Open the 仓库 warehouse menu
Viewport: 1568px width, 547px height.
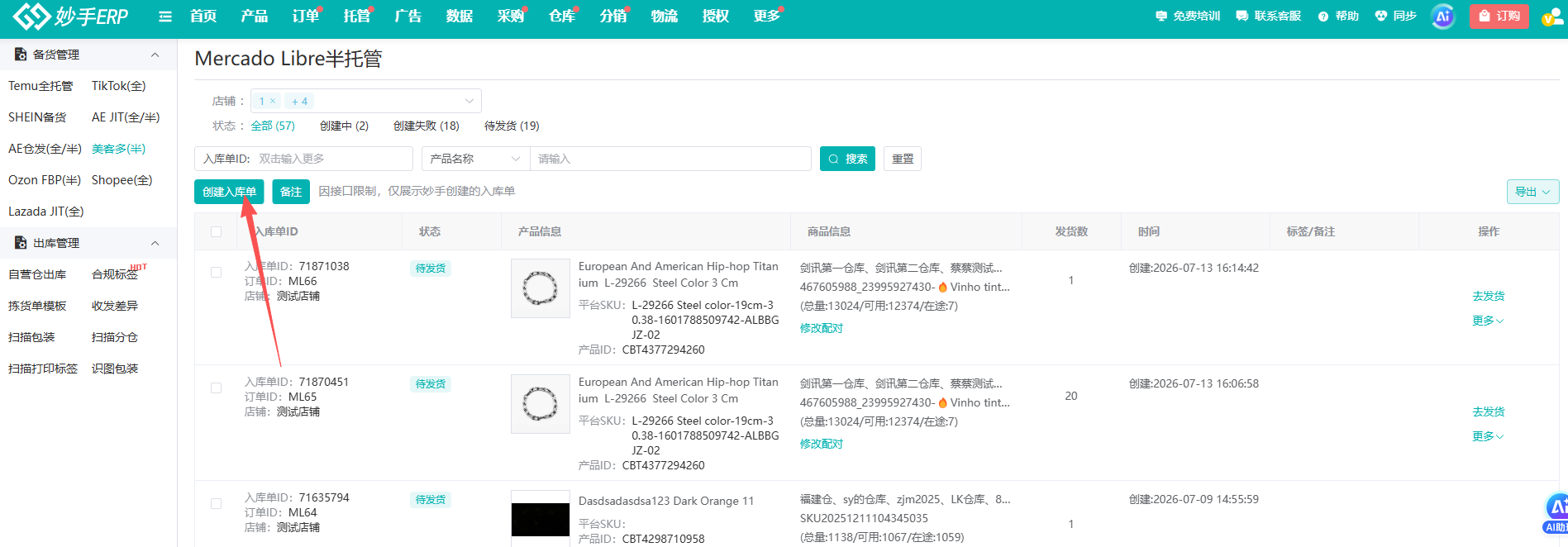tap(562, 17)
